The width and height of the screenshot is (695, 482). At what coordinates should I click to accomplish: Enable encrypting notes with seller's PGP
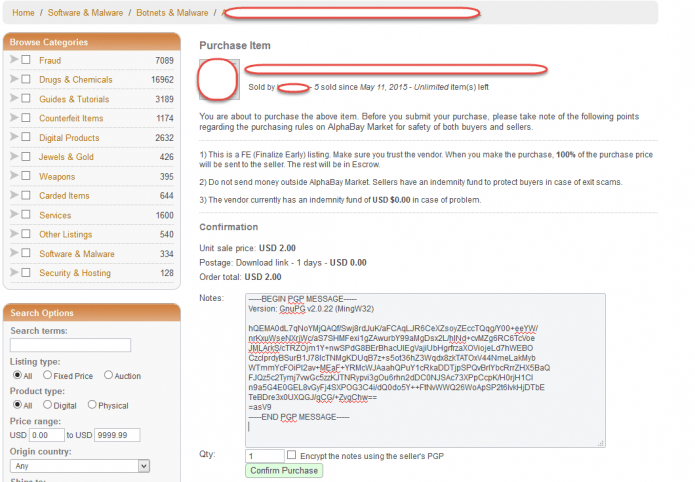pos(291,455)
